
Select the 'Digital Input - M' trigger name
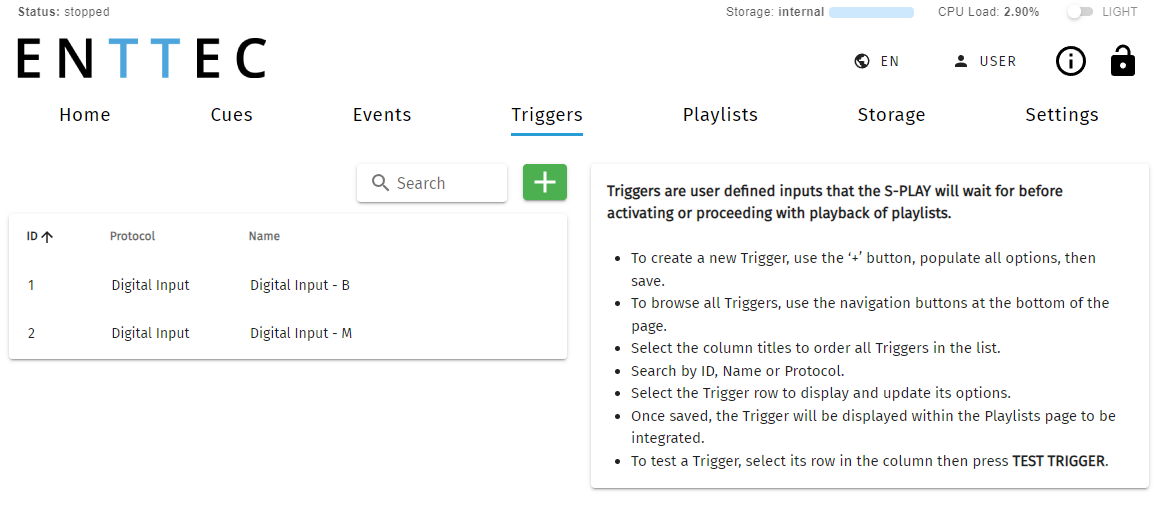(301, 333)
